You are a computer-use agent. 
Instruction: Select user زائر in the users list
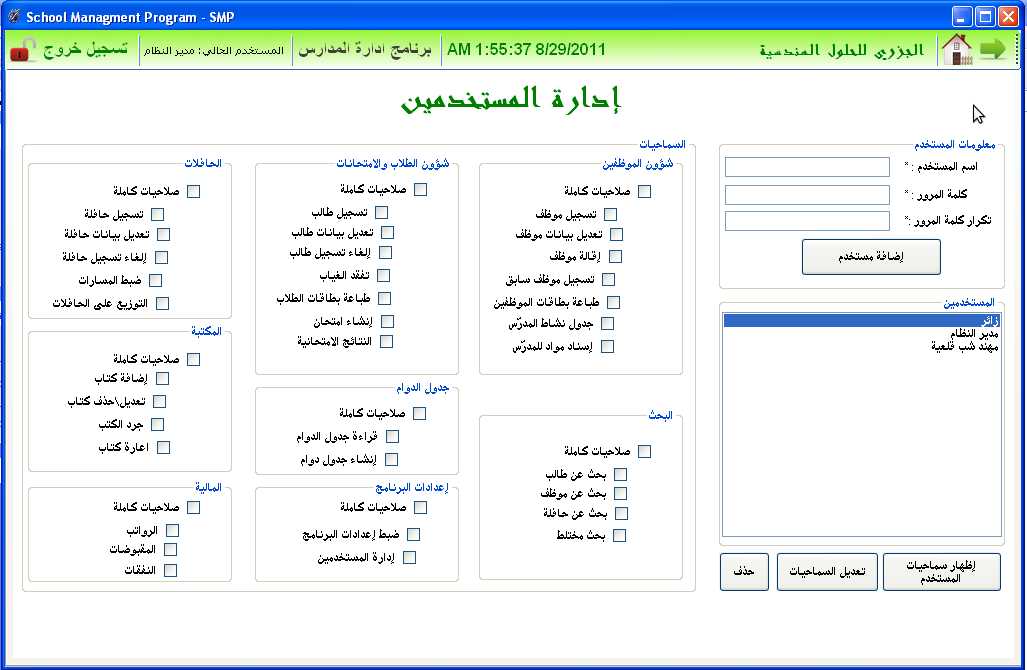pyautogui.click(x=862, y=321)
